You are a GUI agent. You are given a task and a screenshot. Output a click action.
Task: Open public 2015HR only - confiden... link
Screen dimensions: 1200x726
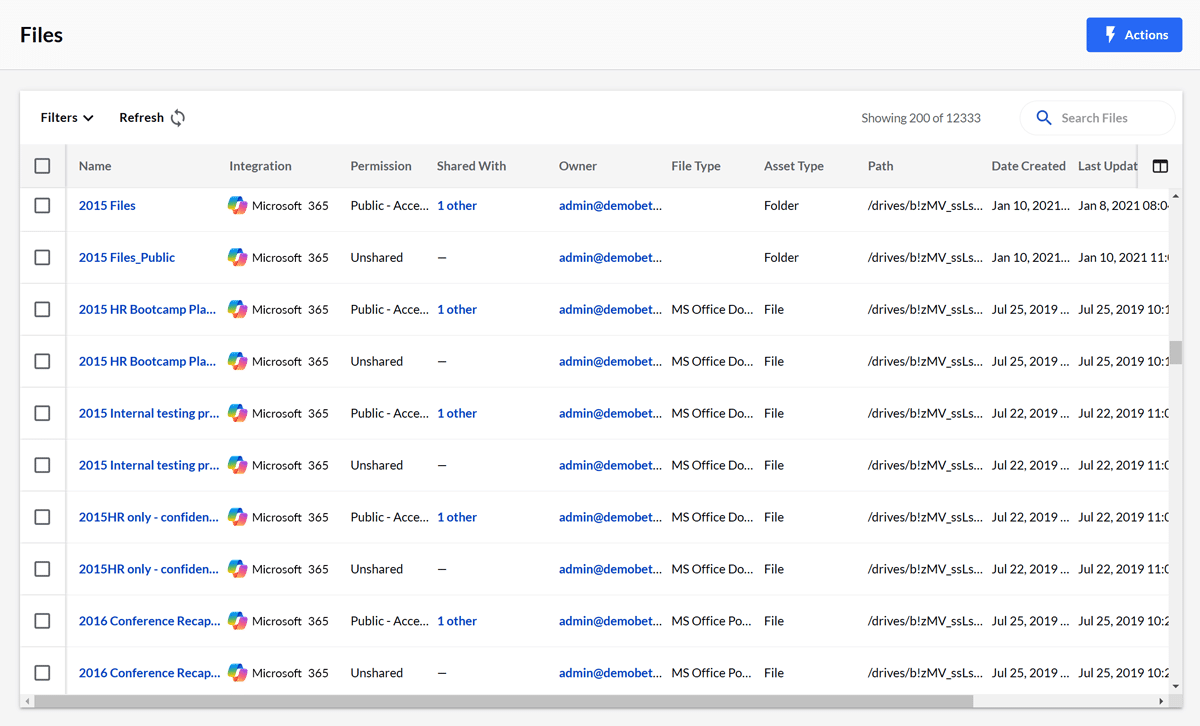(x=148, y=517)
